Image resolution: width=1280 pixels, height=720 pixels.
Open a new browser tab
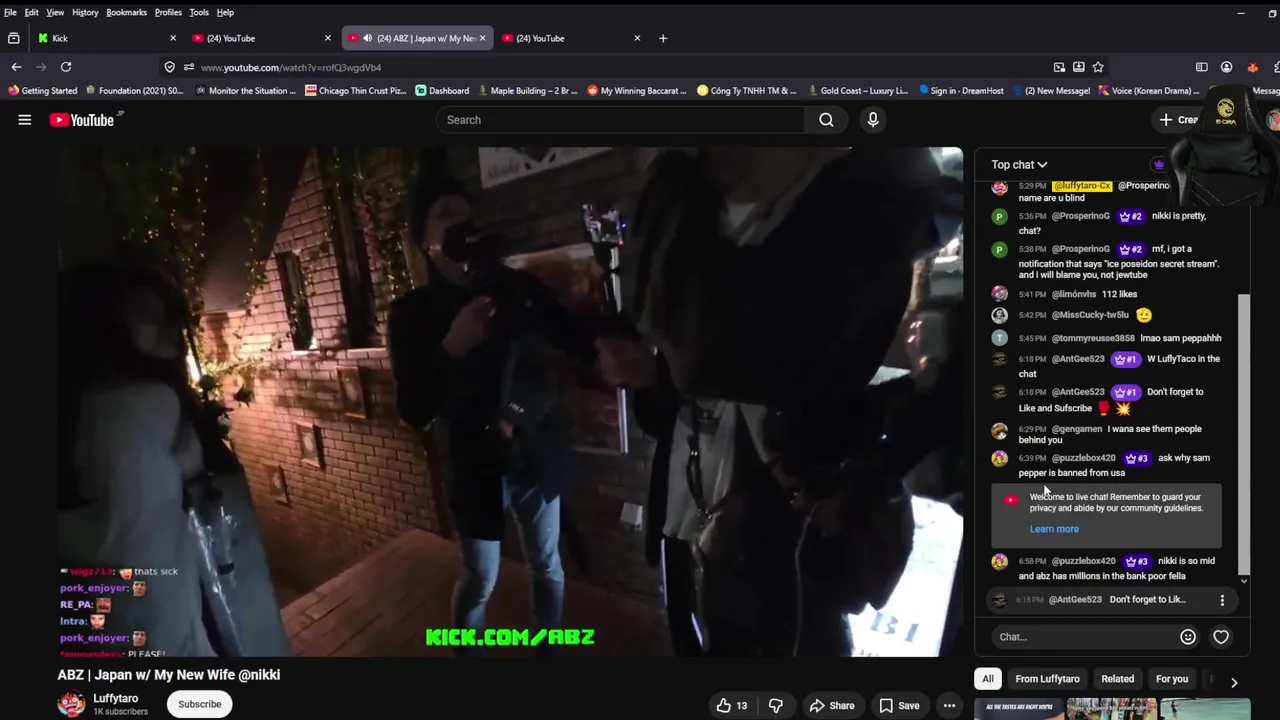click(x=662, y=38)
